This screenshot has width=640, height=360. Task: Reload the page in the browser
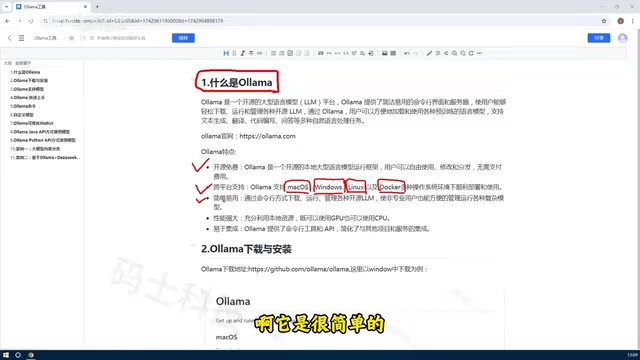tap(31, 21)
